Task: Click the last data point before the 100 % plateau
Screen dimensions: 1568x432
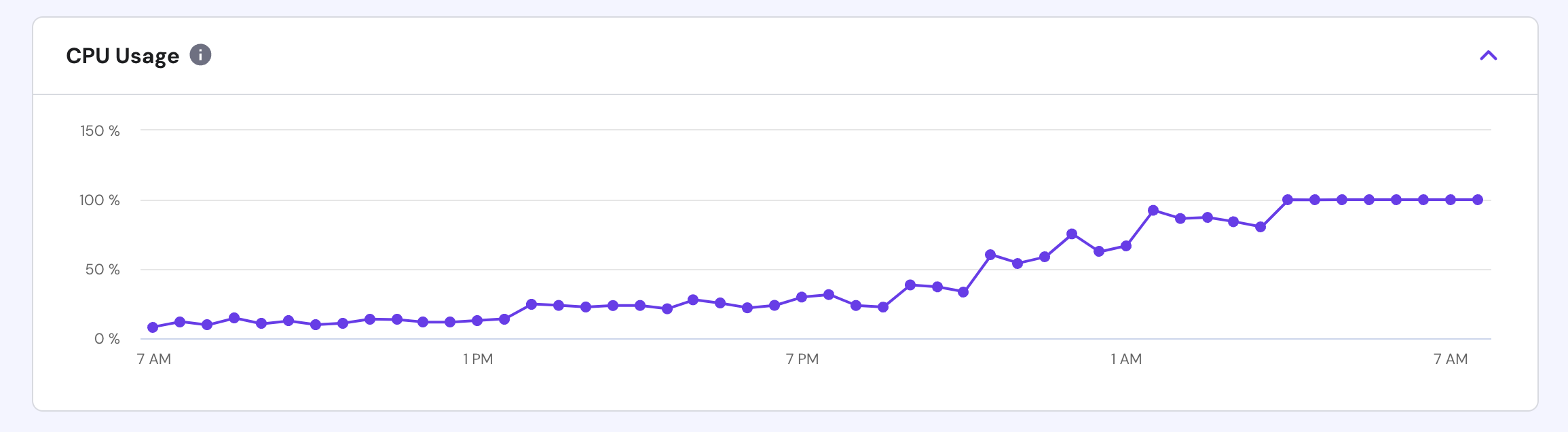Action: point(1261,227)
